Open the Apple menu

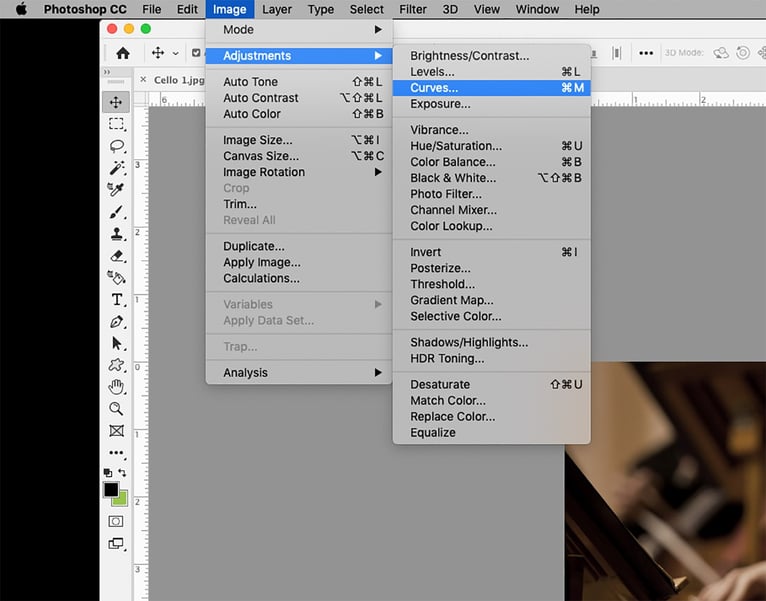(x=21, y=9)
